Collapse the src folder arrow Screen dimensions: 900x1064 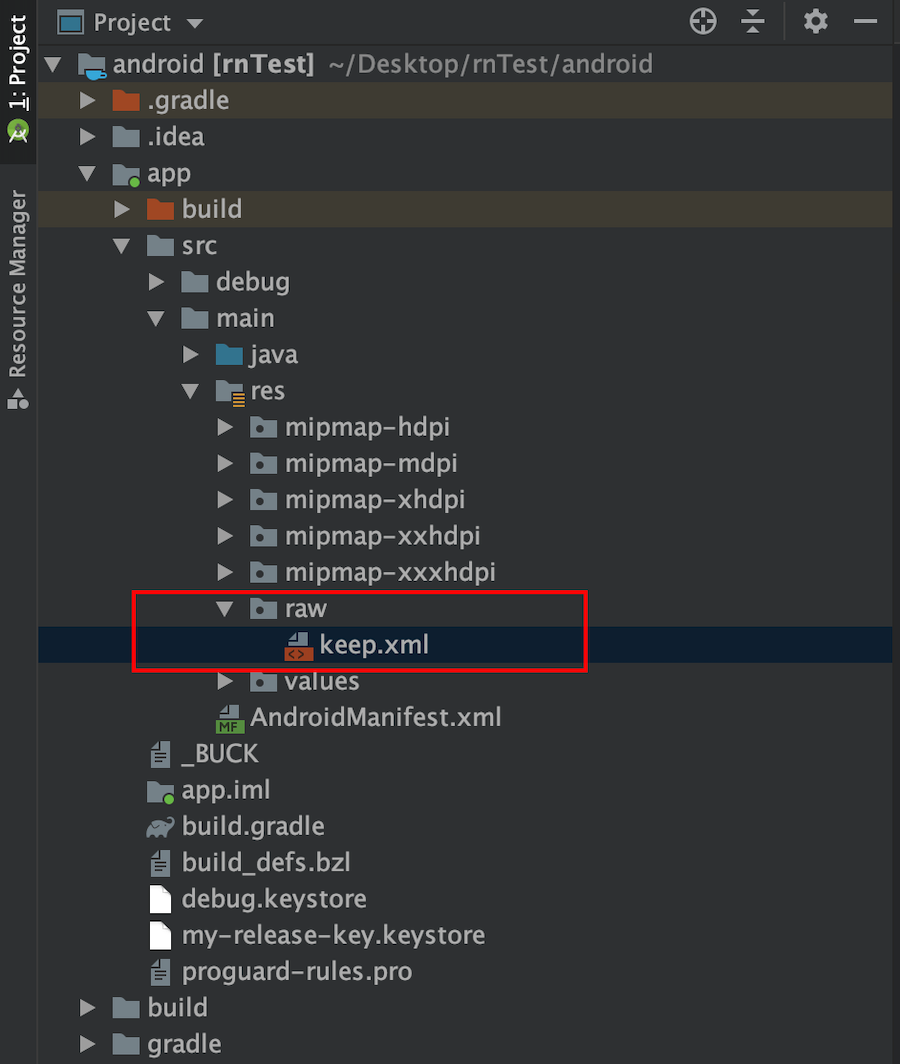(x=122, y=246)
